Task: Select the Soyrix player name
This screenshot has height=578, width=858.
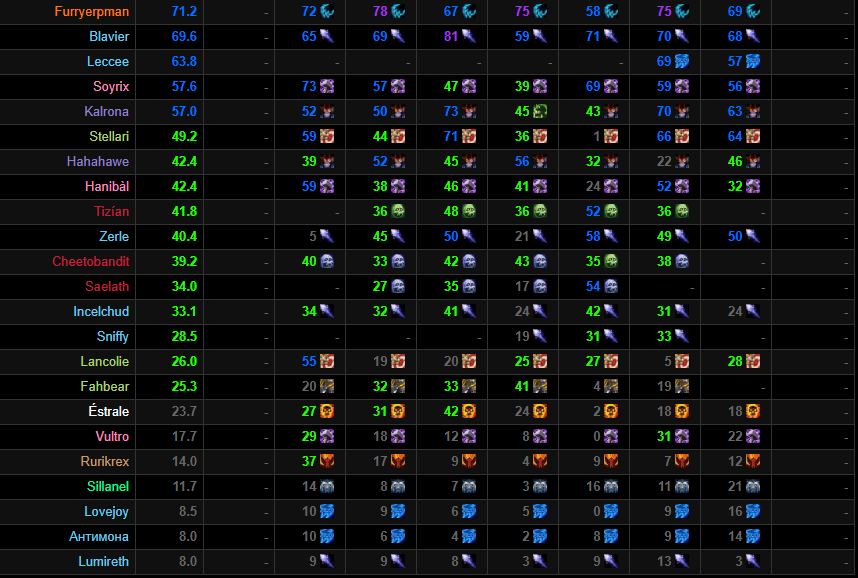Action: click(x=111, y=86)
